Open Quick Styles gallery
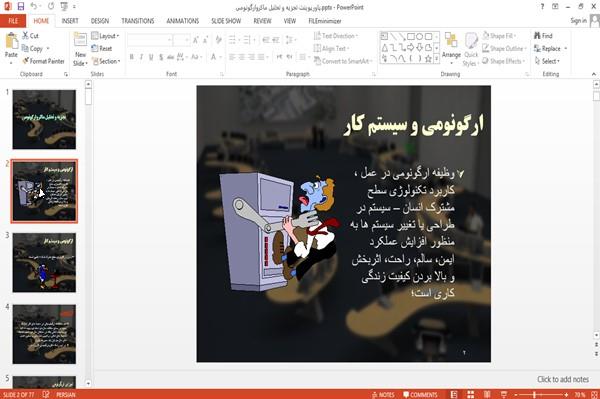This screenshot has height=399, width=600. pyautogui.click(x=471, y=50)
